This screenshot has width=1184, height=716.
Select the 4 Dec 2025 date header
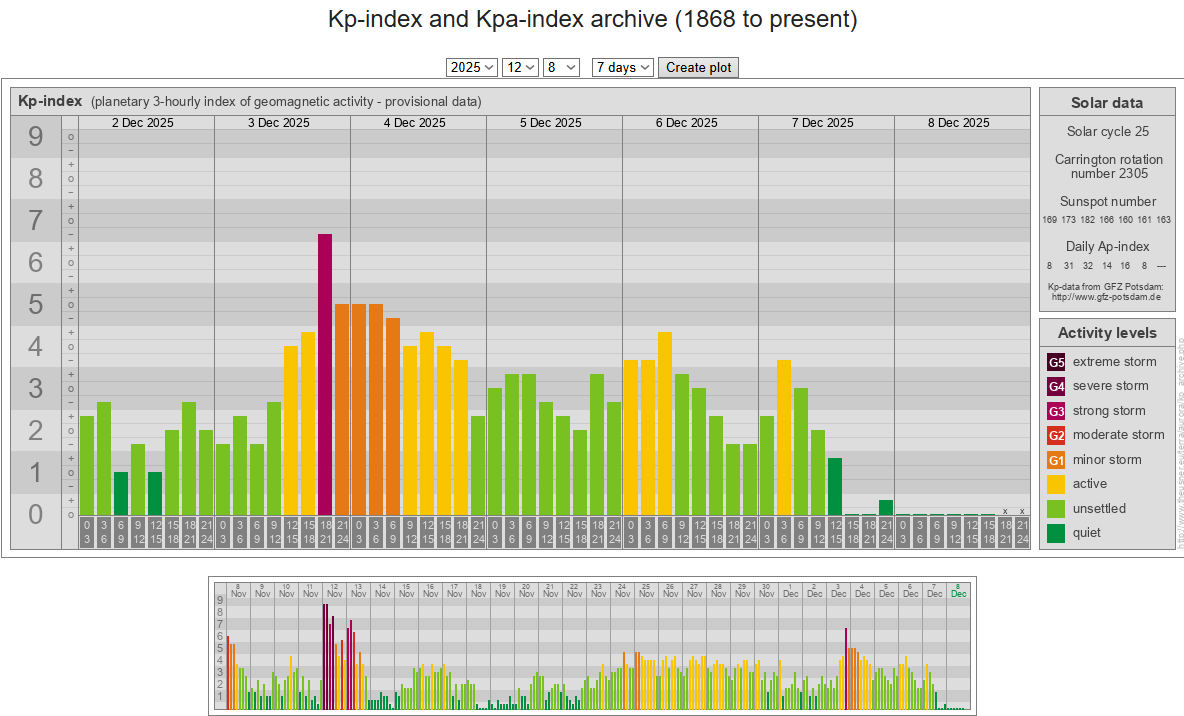pos(414,123)
